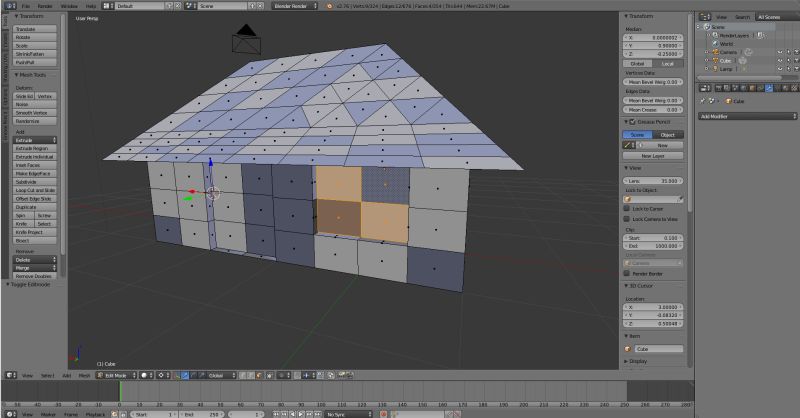This screenshot has width=800, height=418.
Task: Open the pivot point icon selector
Action: (163, 375)
